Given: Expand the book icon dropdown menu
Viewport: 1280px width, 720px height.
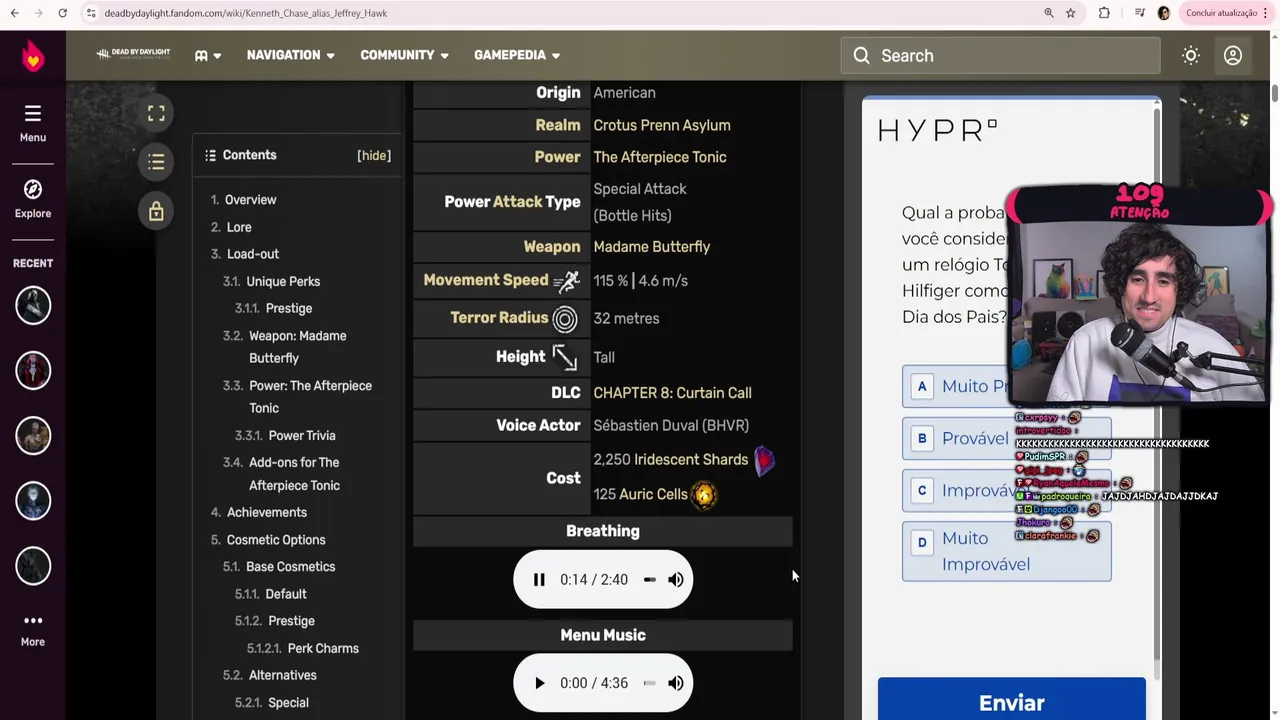Looking at the screenshot, I should pyautogui.click(x=208, y=55).
